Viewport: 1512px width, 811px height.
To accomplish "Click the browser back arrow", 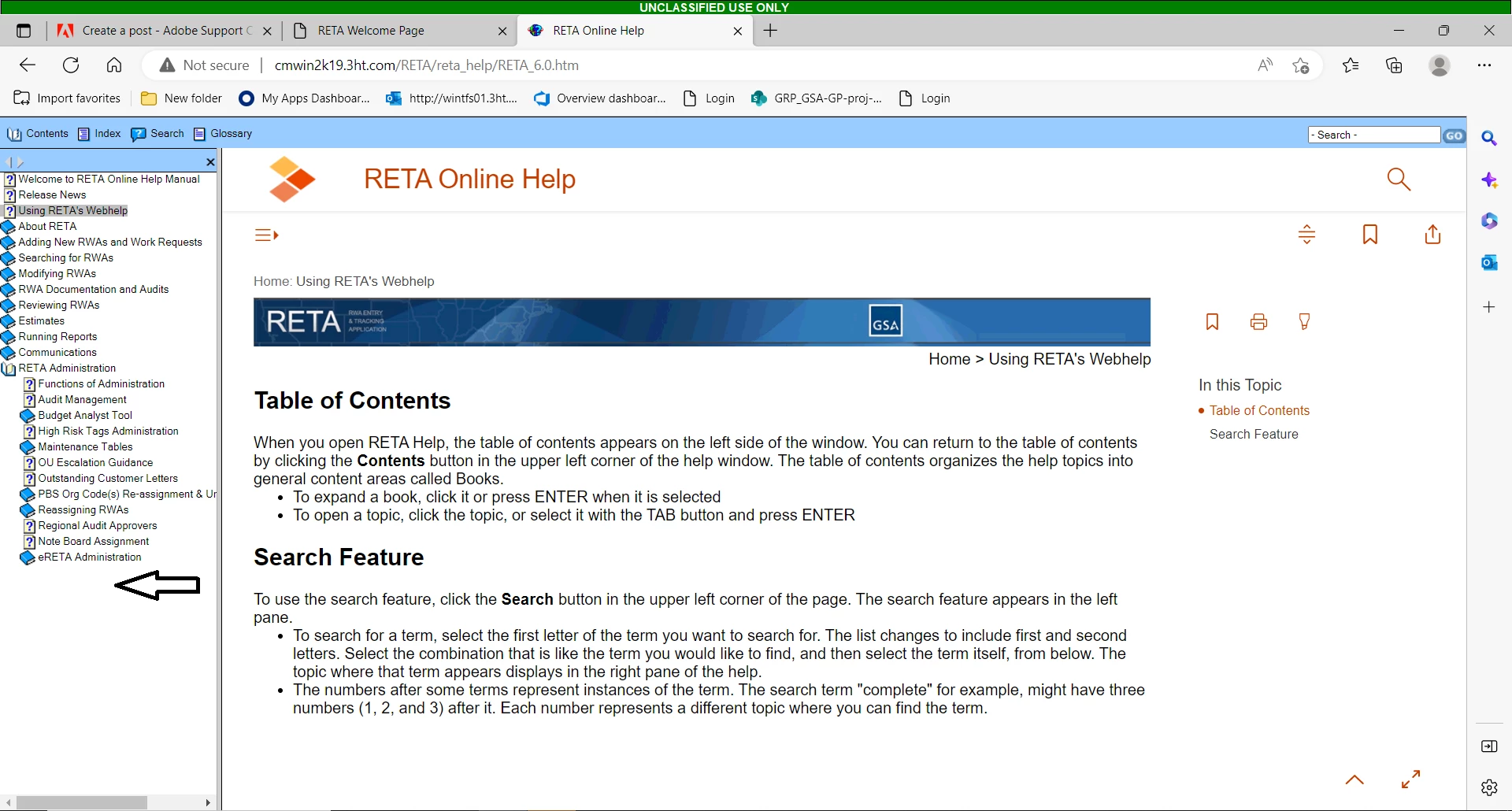I will point(28,65).
